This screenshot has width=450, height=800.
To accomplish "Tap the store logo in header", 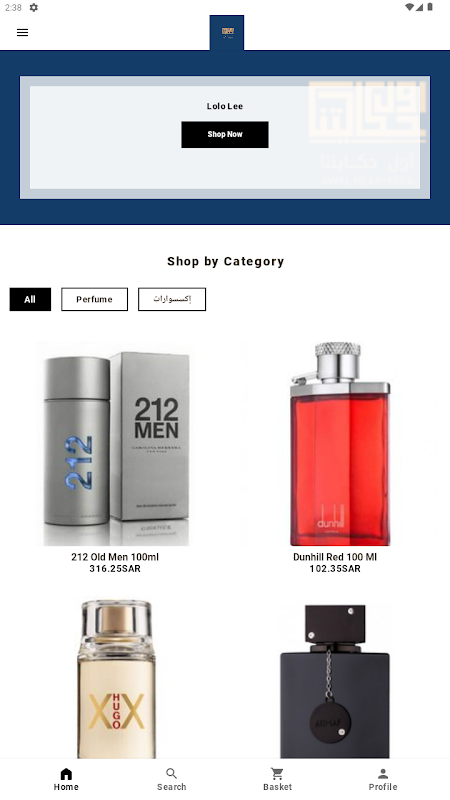I will click(x=227, y=33).
